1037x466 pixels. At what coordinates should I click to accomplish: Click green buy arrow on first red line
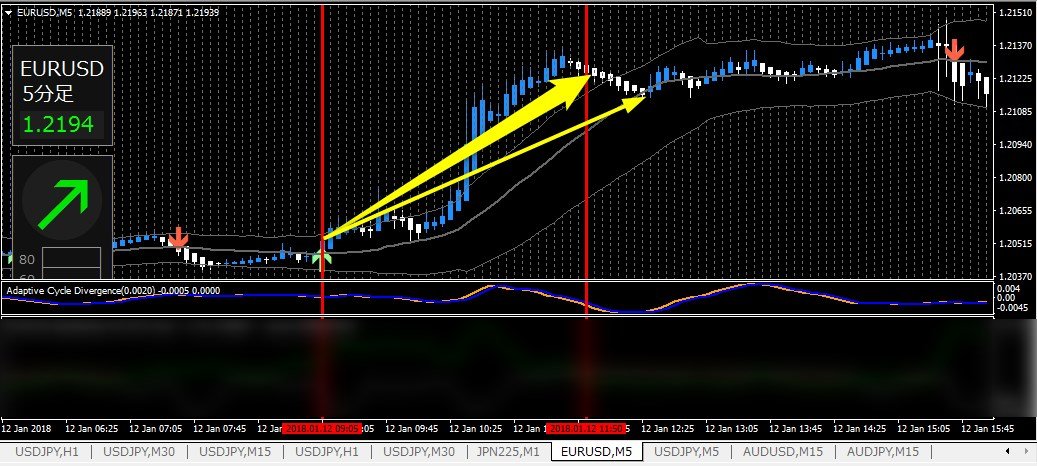(320, 259)
